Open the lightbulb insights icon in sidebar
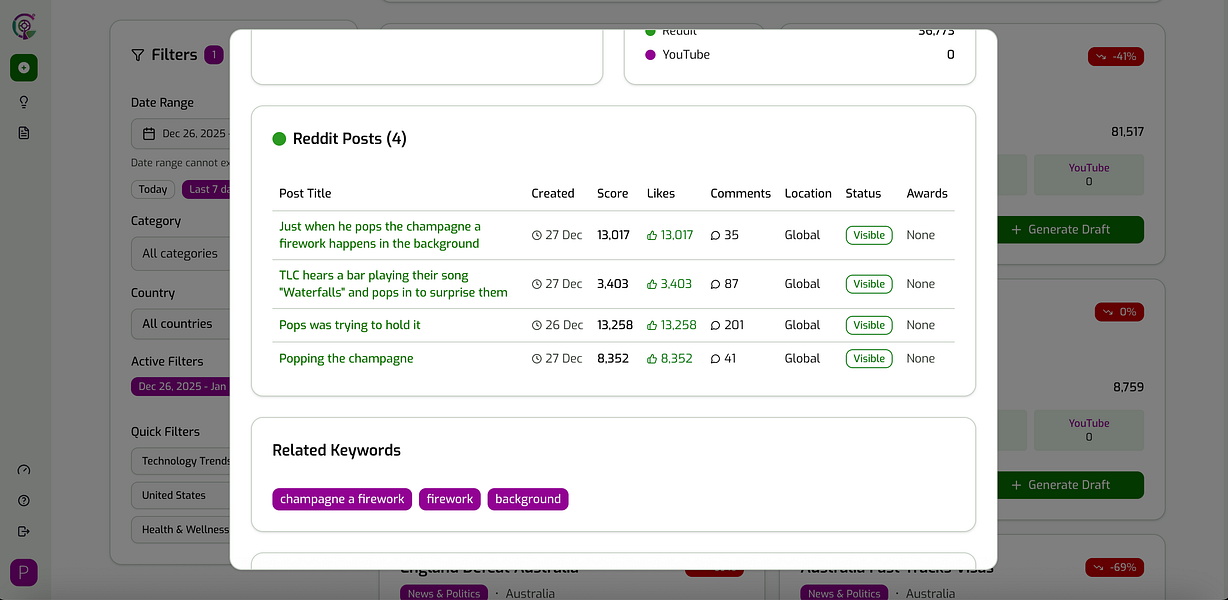Image resolution: width=1228 pixels, height=600 pixels. (x=24, y=102)
